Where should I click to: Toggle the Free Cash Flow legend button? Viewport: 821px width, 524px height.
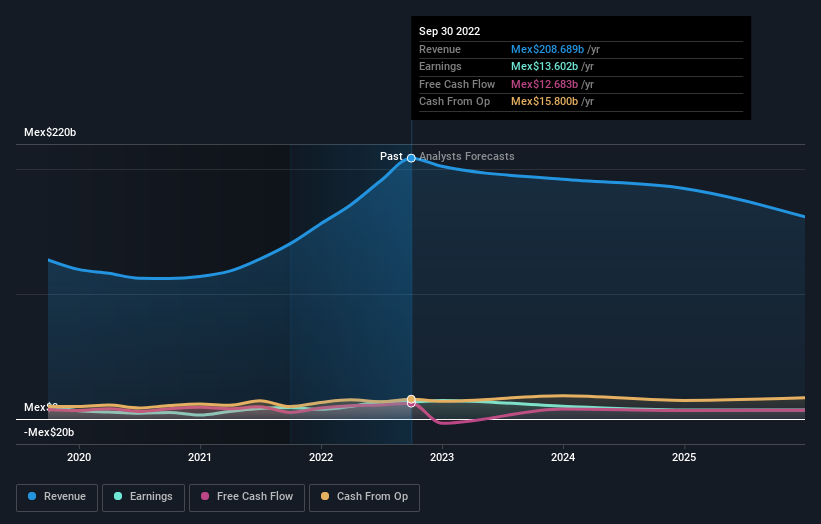point(247,497)
